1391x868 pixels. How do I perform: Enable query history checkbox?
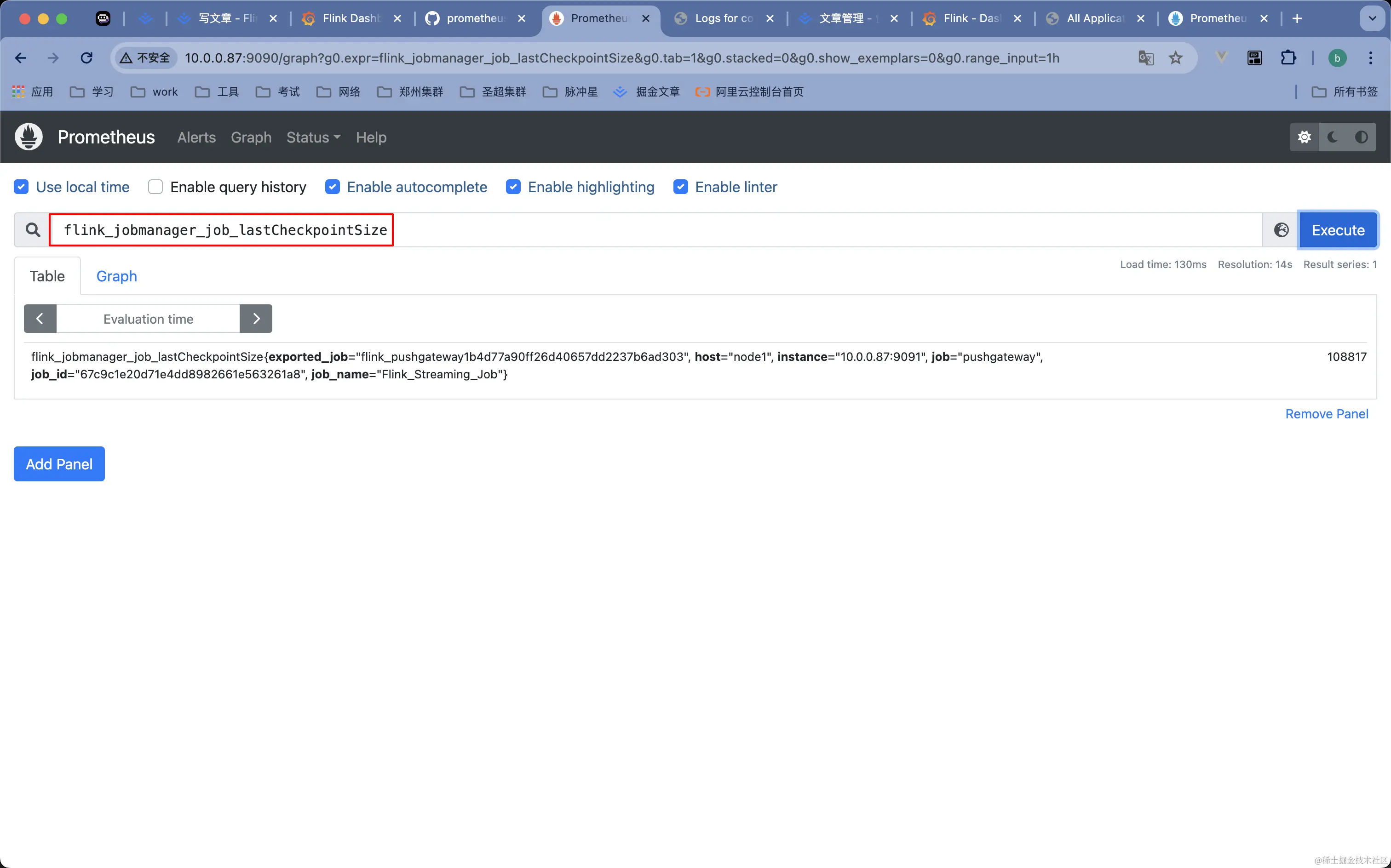coord(155,187)
